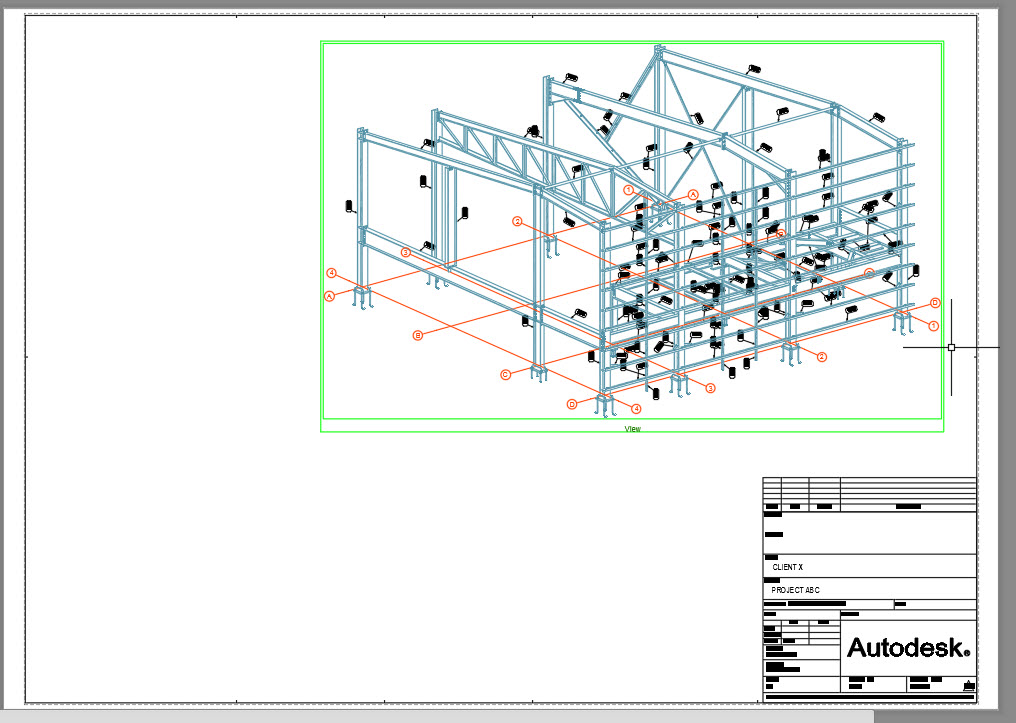
Task: Select left-end grid bubble C
Action: coord(505,374)
